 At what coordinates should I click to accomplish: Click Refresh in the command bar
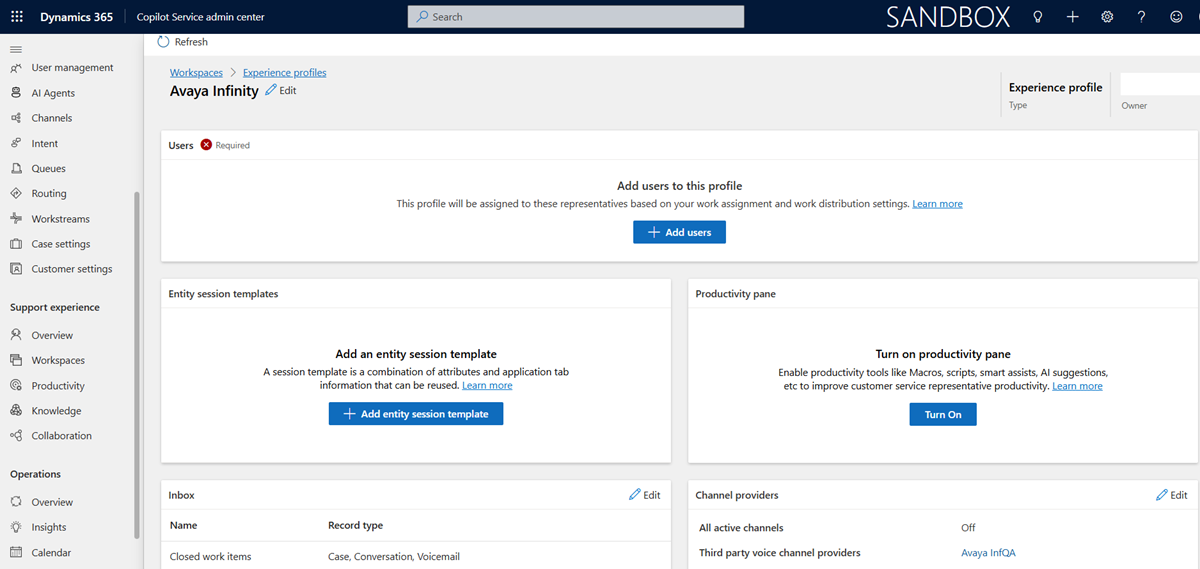[183, 42]
